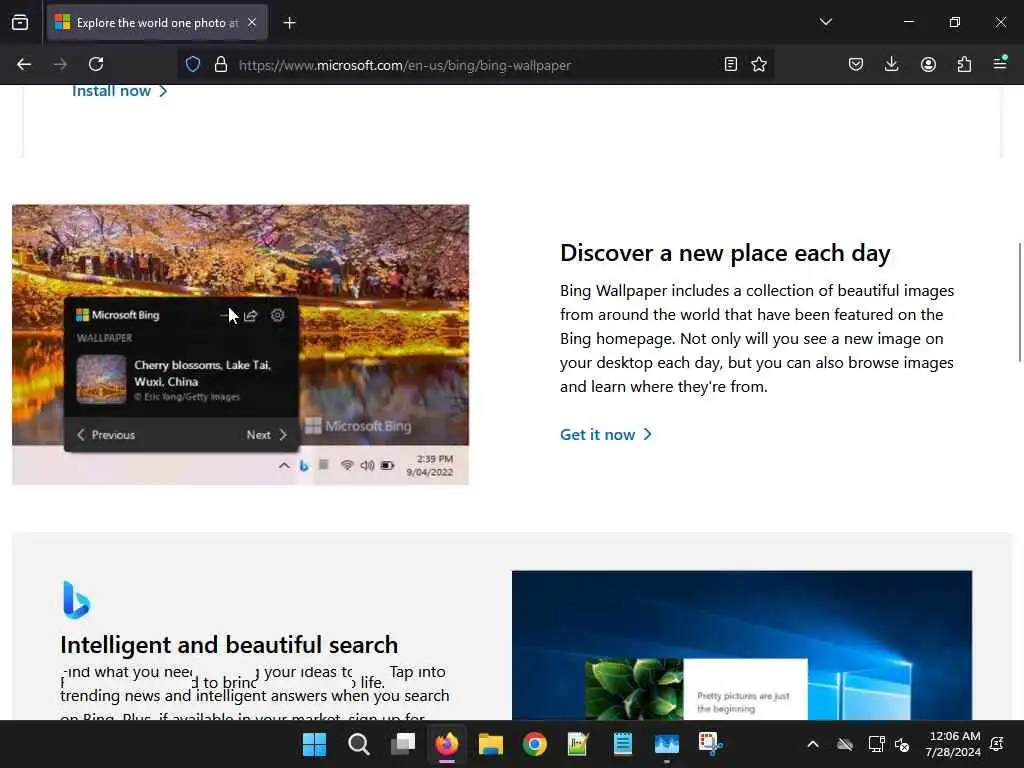Open Firefox View recent browsing icon
1024x768 pixels.
click(20, 23)
